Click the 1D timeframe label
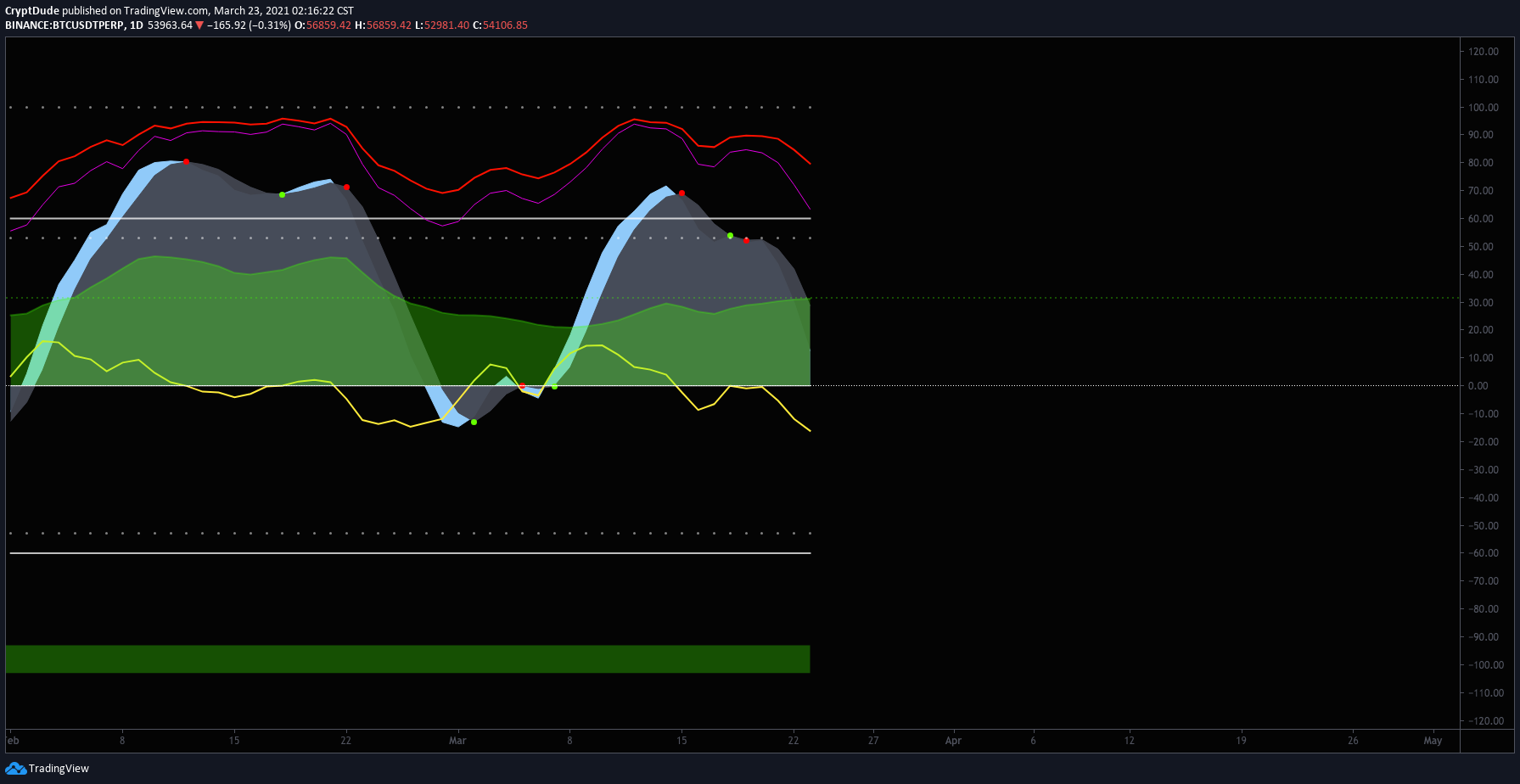 [137, 25]
